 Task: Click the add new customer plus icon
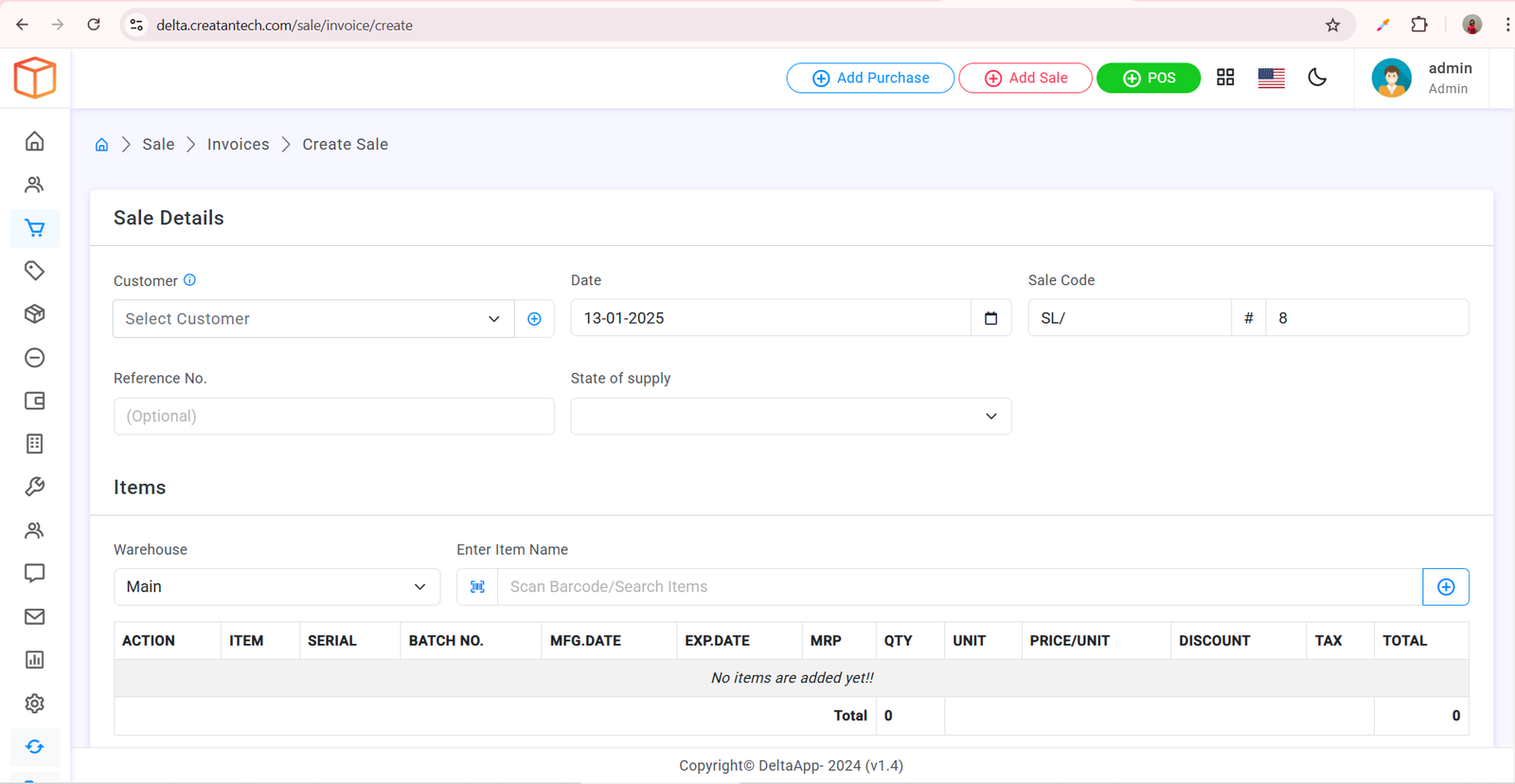point(534,319)
